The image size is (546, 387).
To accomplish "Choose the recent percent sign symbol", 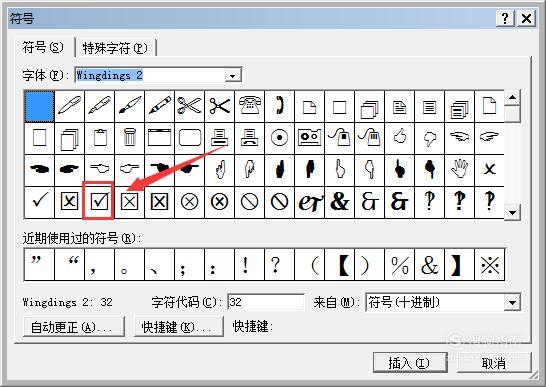I will click(x=399, y=265).
